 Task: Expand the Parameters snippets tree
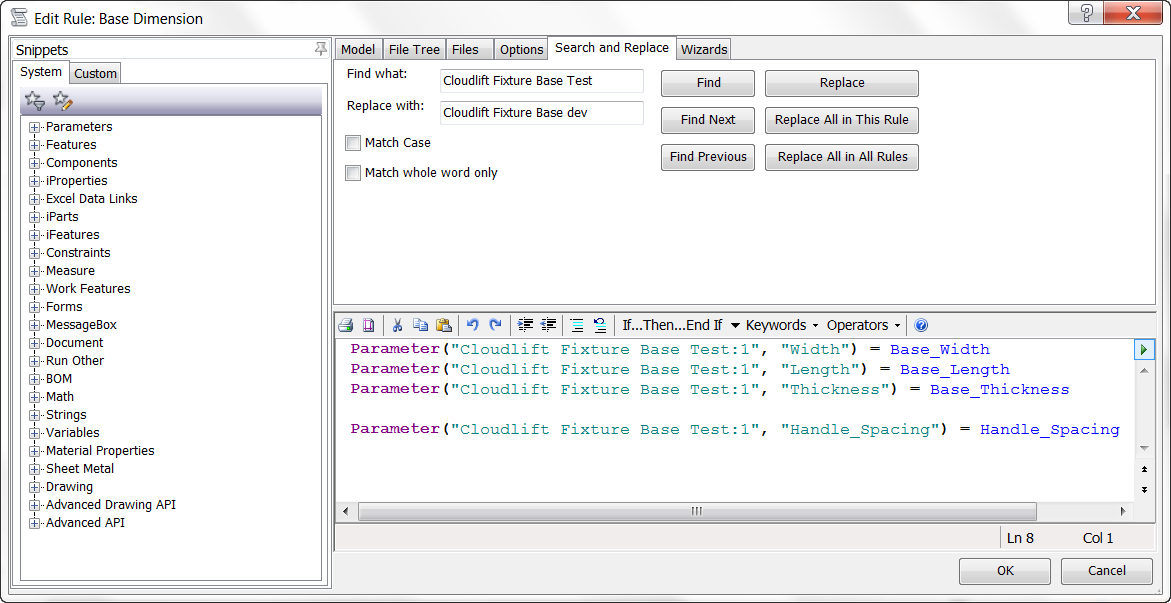[33, 127]
